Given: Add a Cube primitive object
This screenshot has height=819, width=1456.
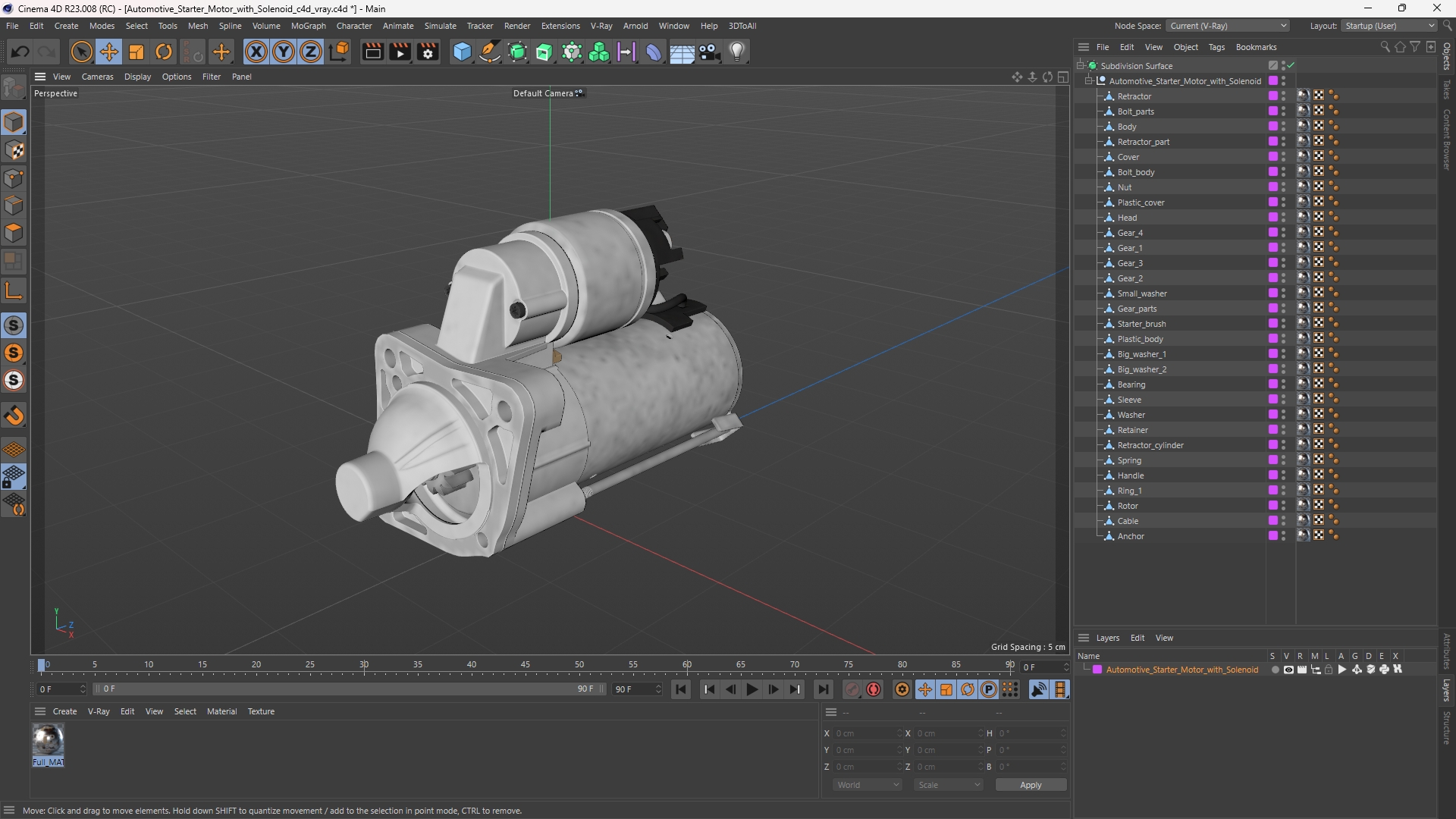Looking at the screenshot, I should tap(462, 52).
